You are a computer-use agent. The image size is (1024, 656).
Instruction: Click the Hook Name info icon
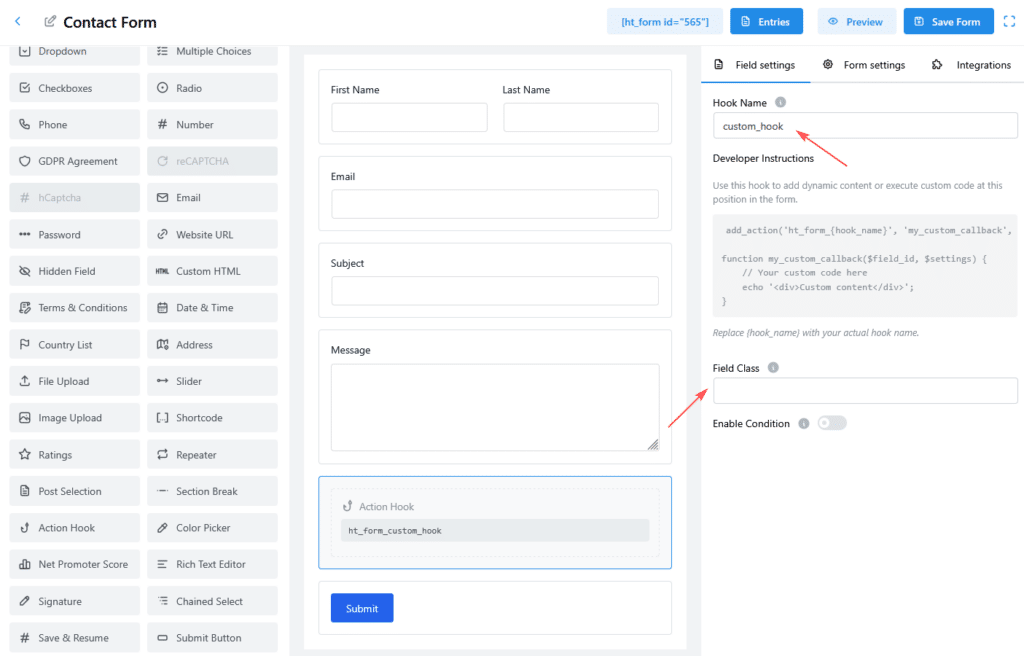click(x=781, y=102)
